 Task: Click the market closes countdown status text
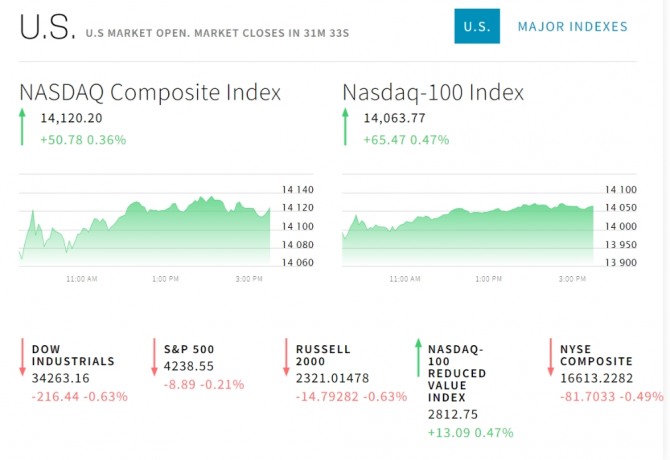pos(218,33)
